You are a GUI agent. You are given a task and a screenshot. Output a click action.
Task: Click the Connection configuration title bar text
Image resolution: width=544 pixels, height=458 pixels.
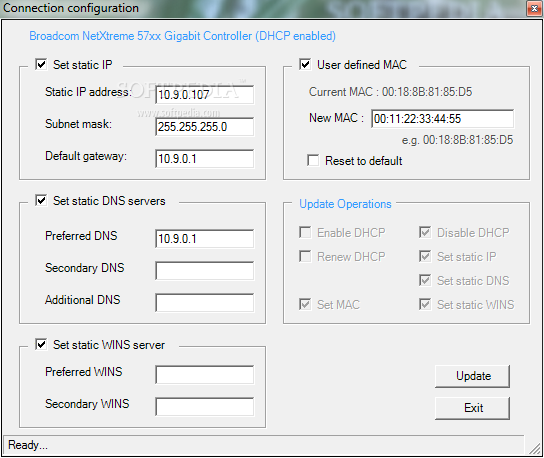[x=71, y=8]
